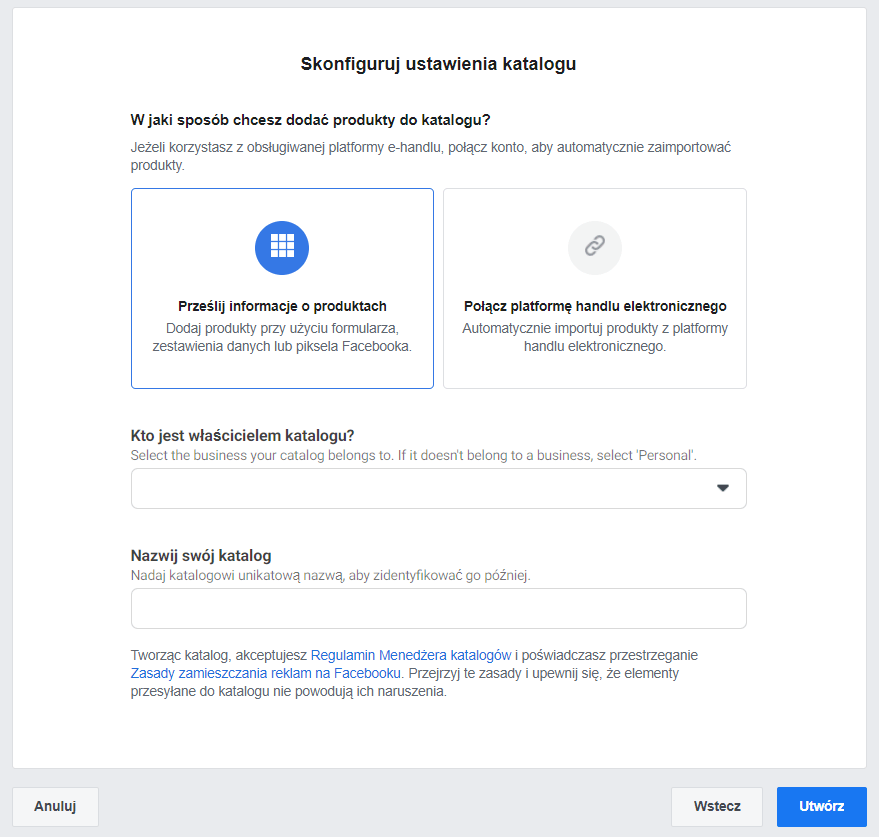Click the 'Skonfiguruj ustawienia katalogu' heading

click(x=438, y=65)
